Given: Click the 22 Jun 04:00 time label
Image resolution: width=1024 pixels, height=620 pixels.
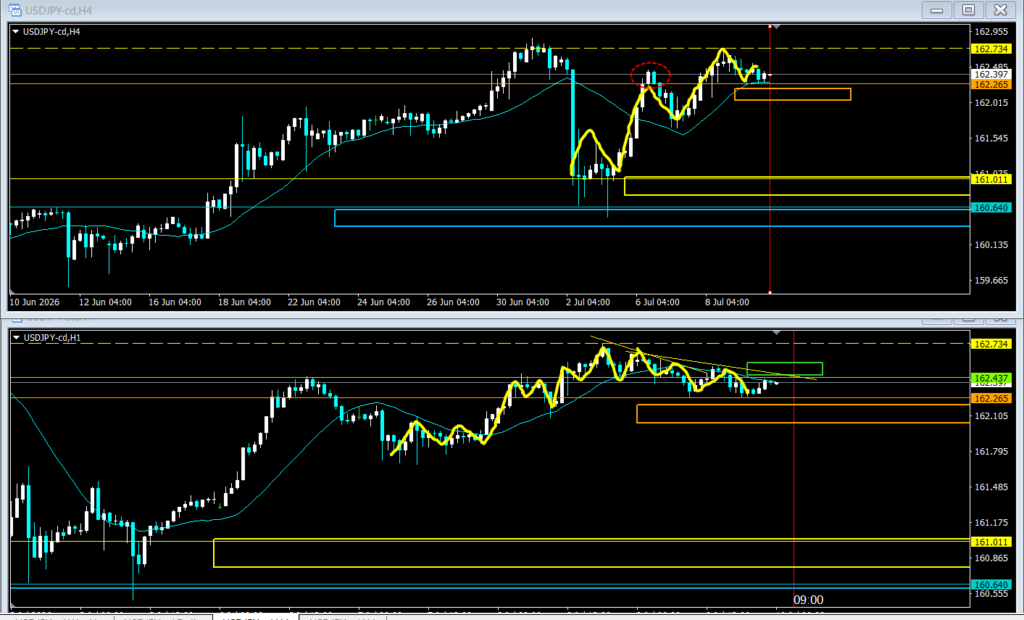Looking at the screenshot, I should (x=314, y=302).
